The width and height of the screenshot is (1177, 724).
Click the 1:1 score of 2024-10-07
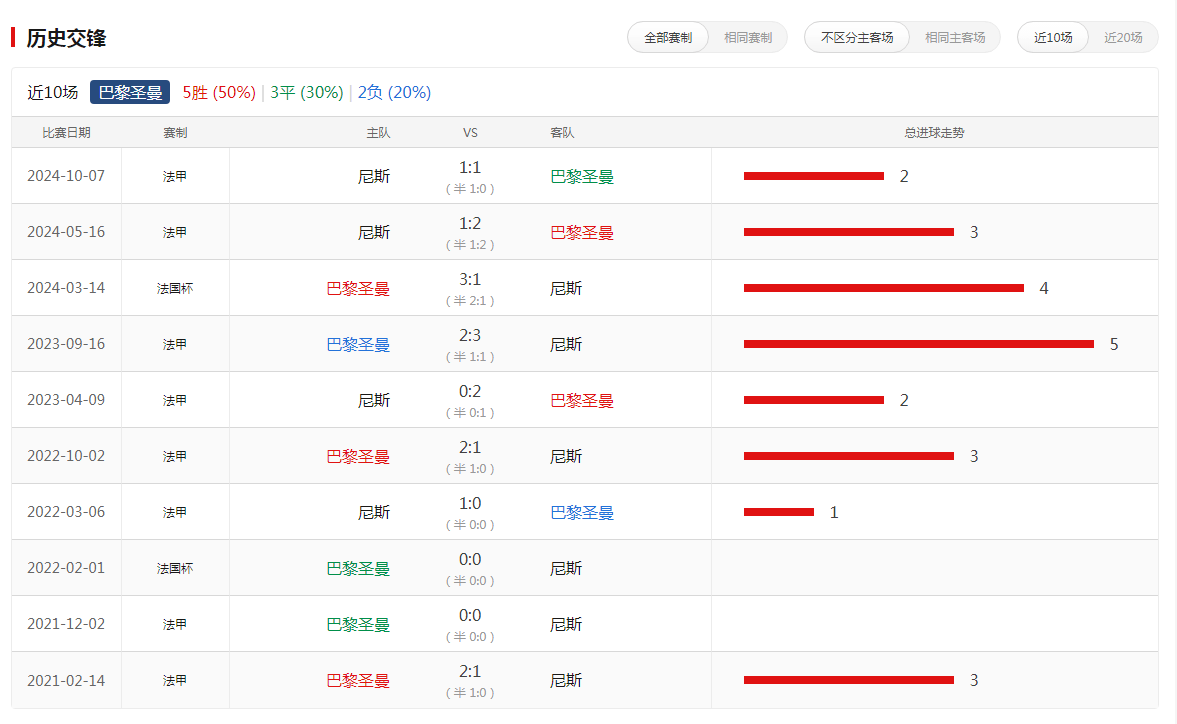[x=470, y=167]
